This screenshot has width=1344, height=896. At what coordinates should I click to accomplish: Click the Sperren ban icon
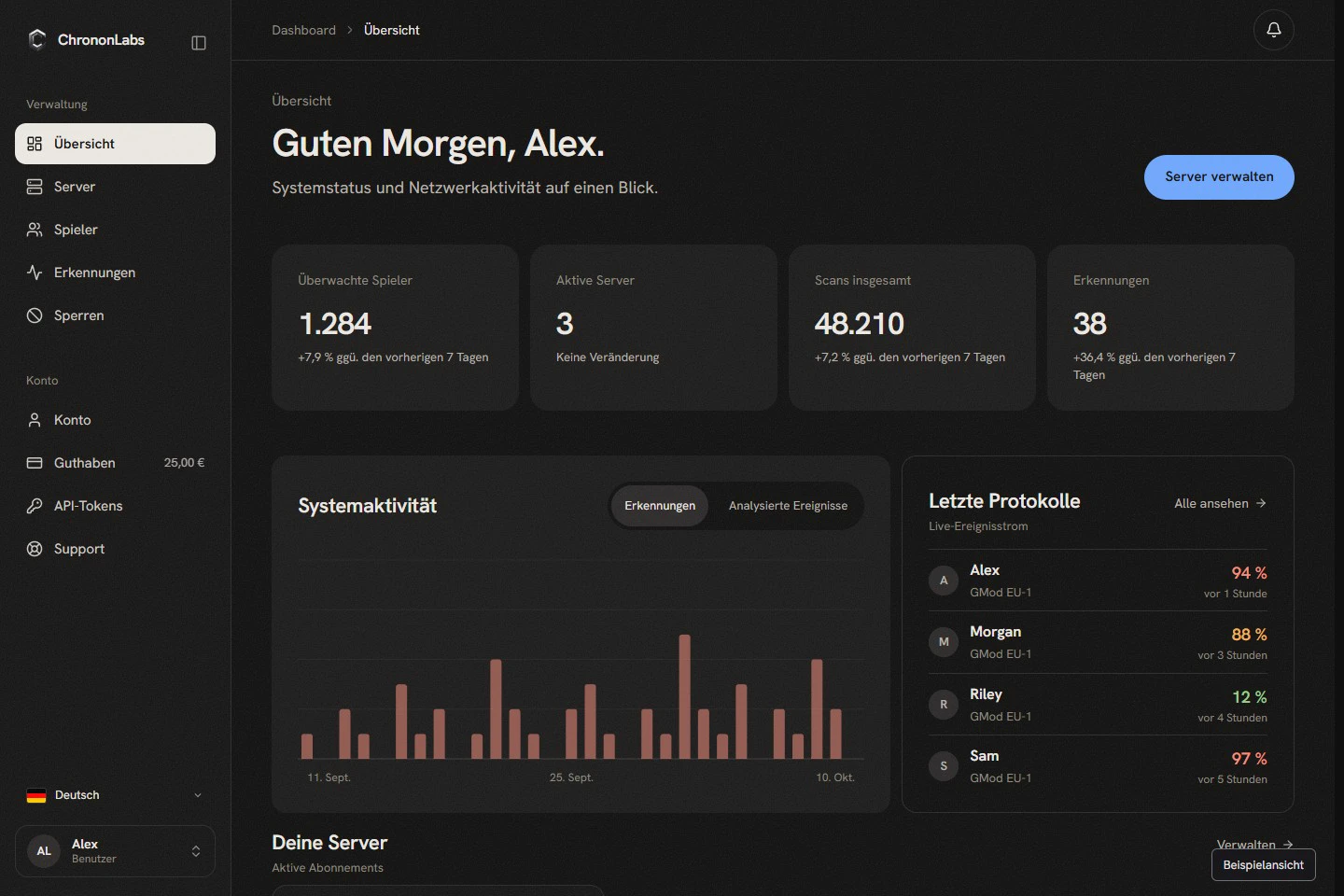[x=35, y=315]
